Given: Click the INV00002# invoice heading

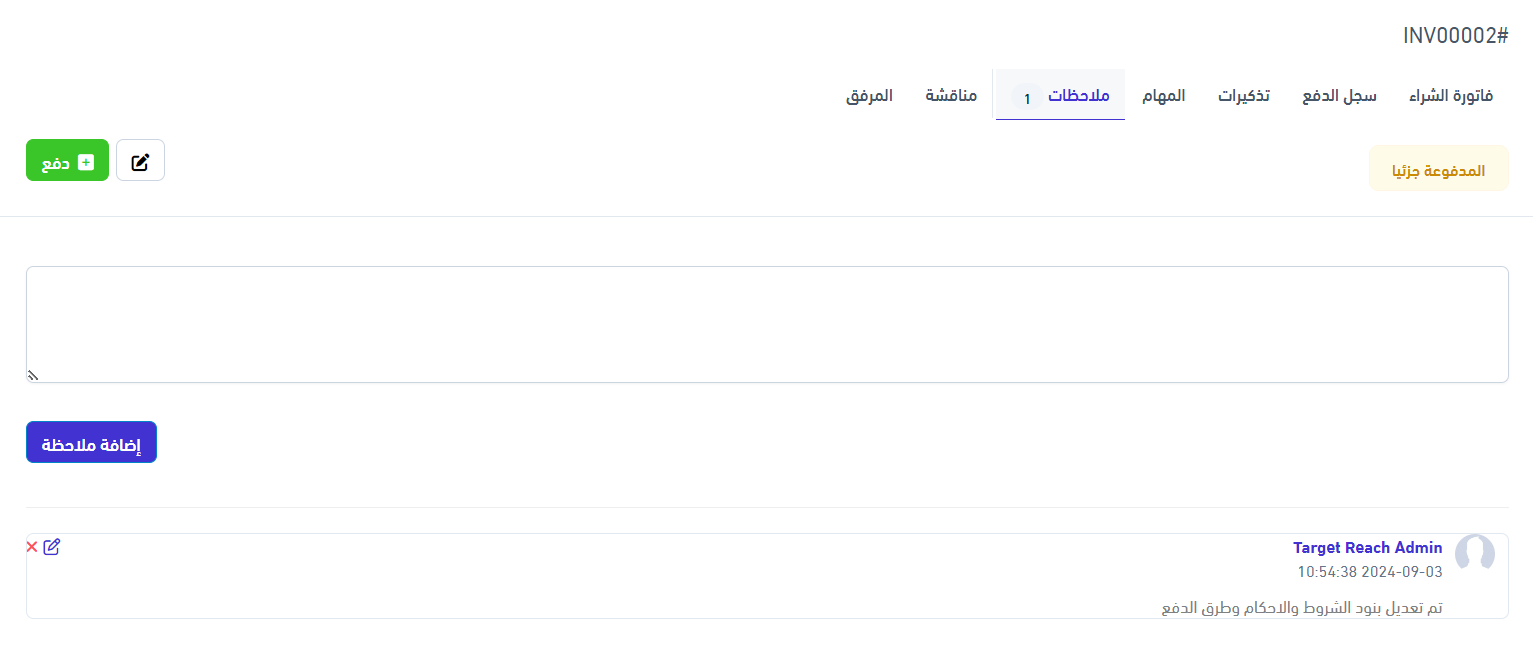Looking at the screenshot, I should 1455,36.
